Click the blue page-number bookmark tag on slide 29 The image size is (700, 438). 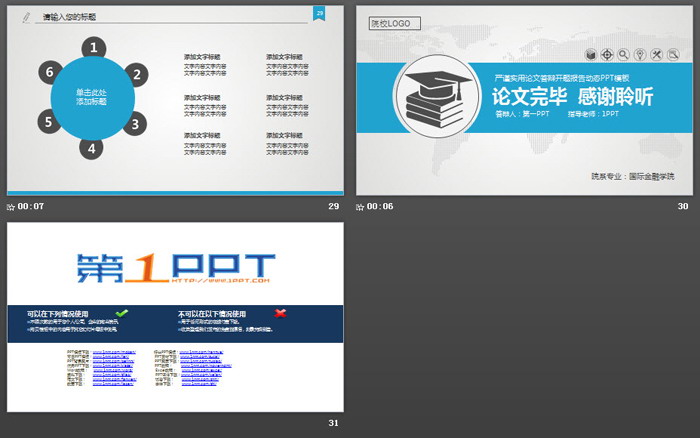click(x=319, y=13)
